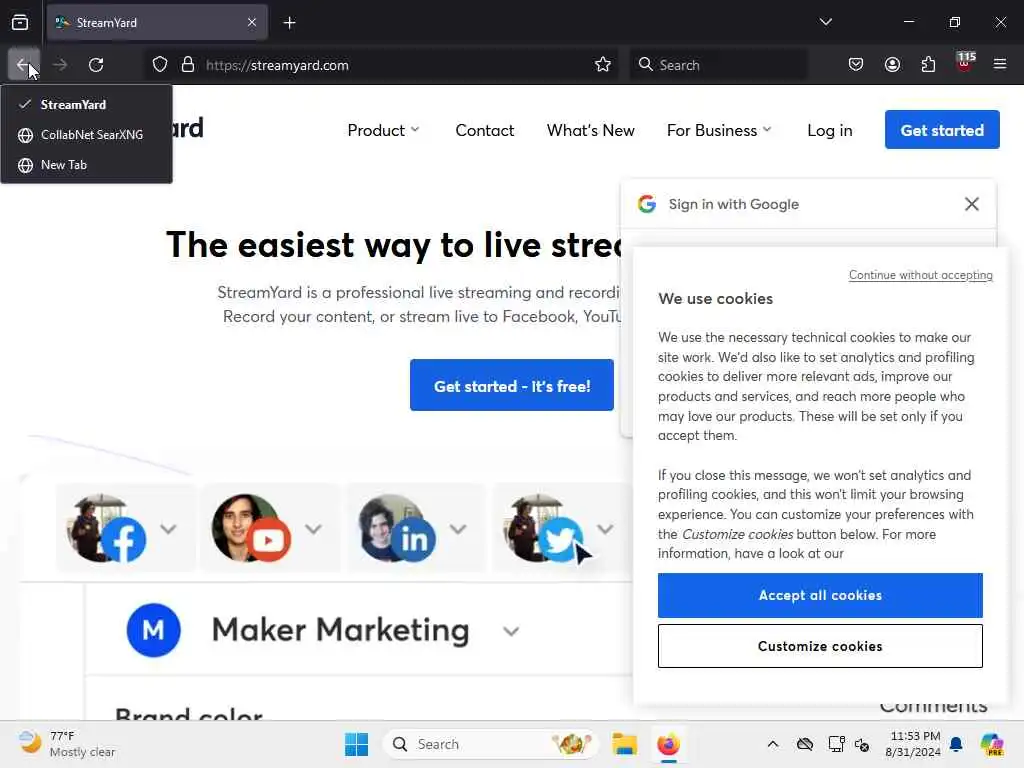This screenshot has width=1024, height=768.
Task: Open the What's New page link
Action: (x=590, y=131)
